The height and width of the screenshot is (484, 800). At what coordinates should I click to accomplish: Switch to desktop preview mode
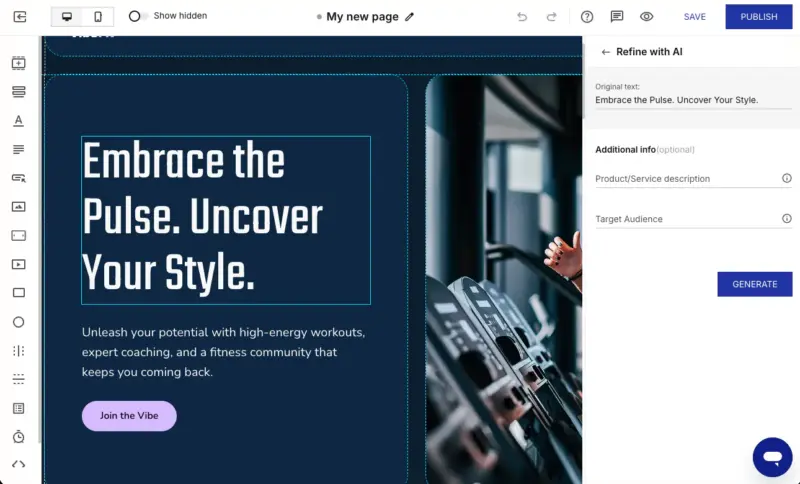pos(67,17)
